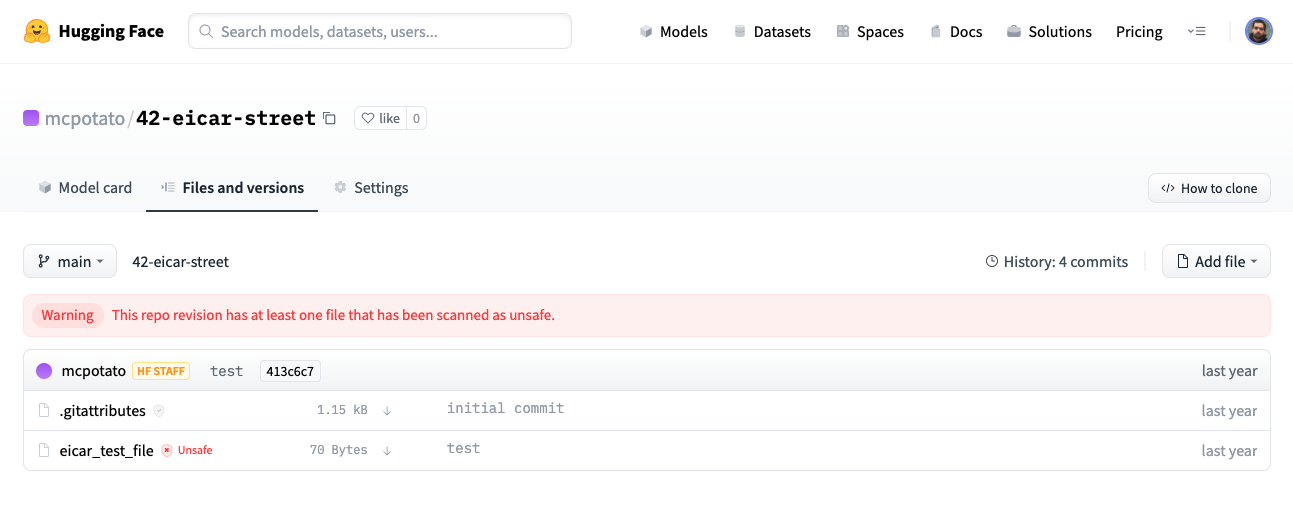Click the How to clone button

1209,188
